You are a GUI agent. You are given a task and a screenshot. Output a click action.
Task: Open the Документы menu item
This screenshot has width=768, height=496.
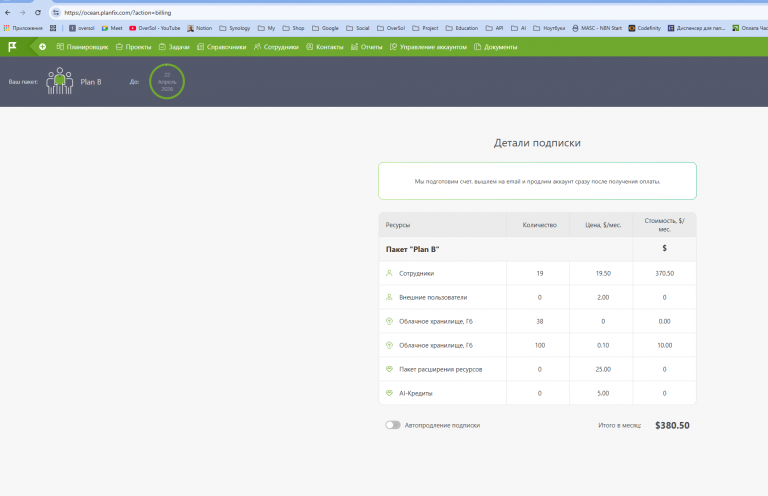click(x=496, y=47)
